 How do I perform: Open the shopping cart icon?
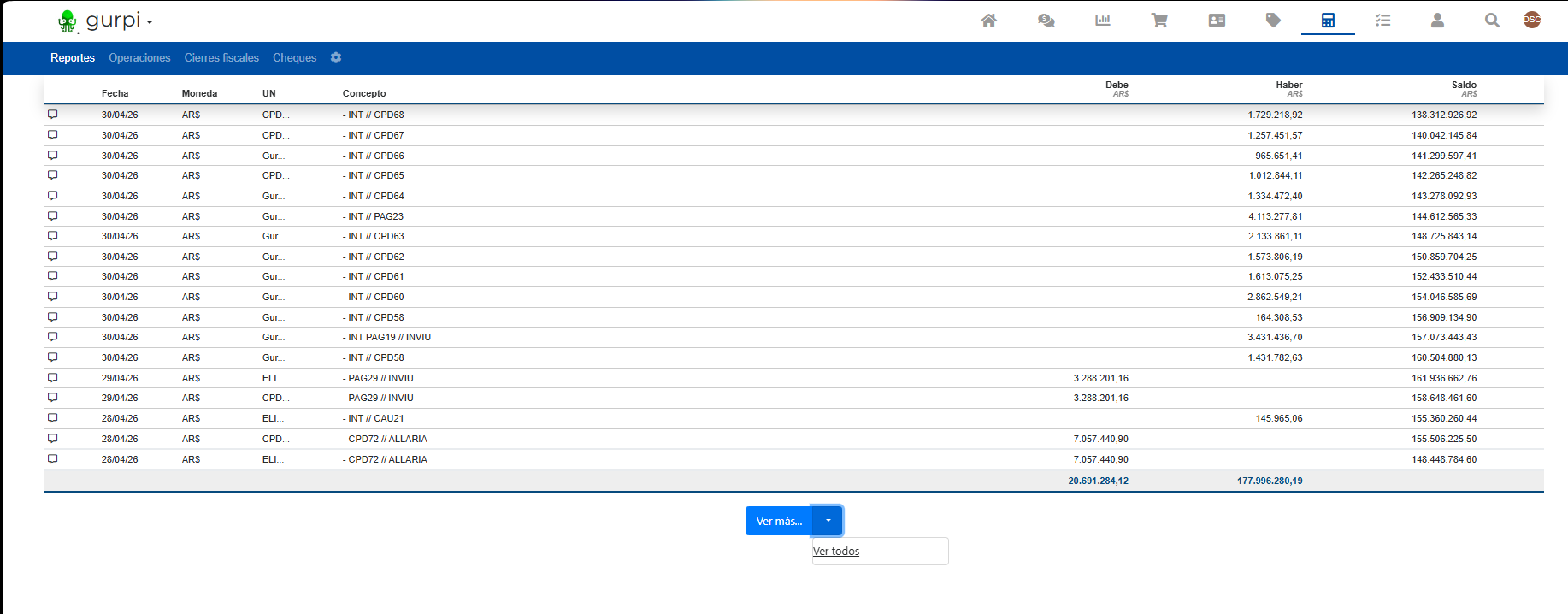1159,20
